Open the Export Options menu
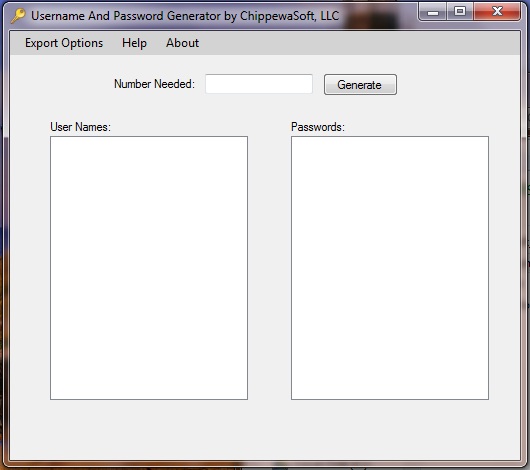The image size is (530, 470). 64,43
